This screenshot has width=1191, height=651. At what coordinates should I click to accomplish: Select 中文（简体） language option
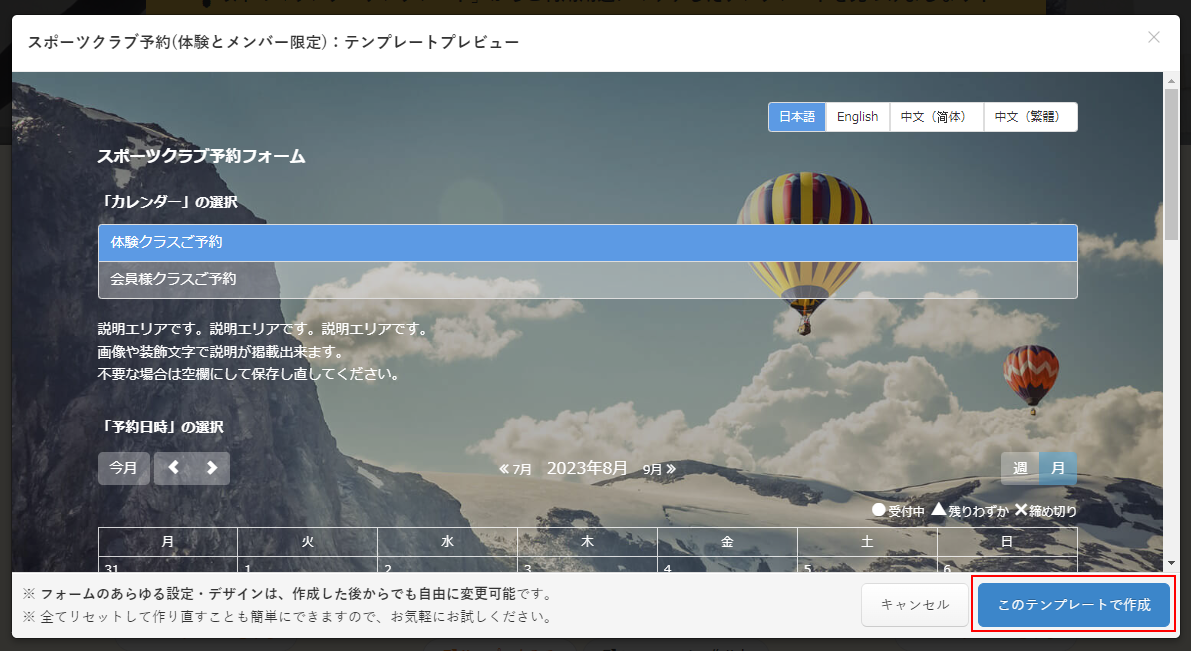tap(933, 117)
